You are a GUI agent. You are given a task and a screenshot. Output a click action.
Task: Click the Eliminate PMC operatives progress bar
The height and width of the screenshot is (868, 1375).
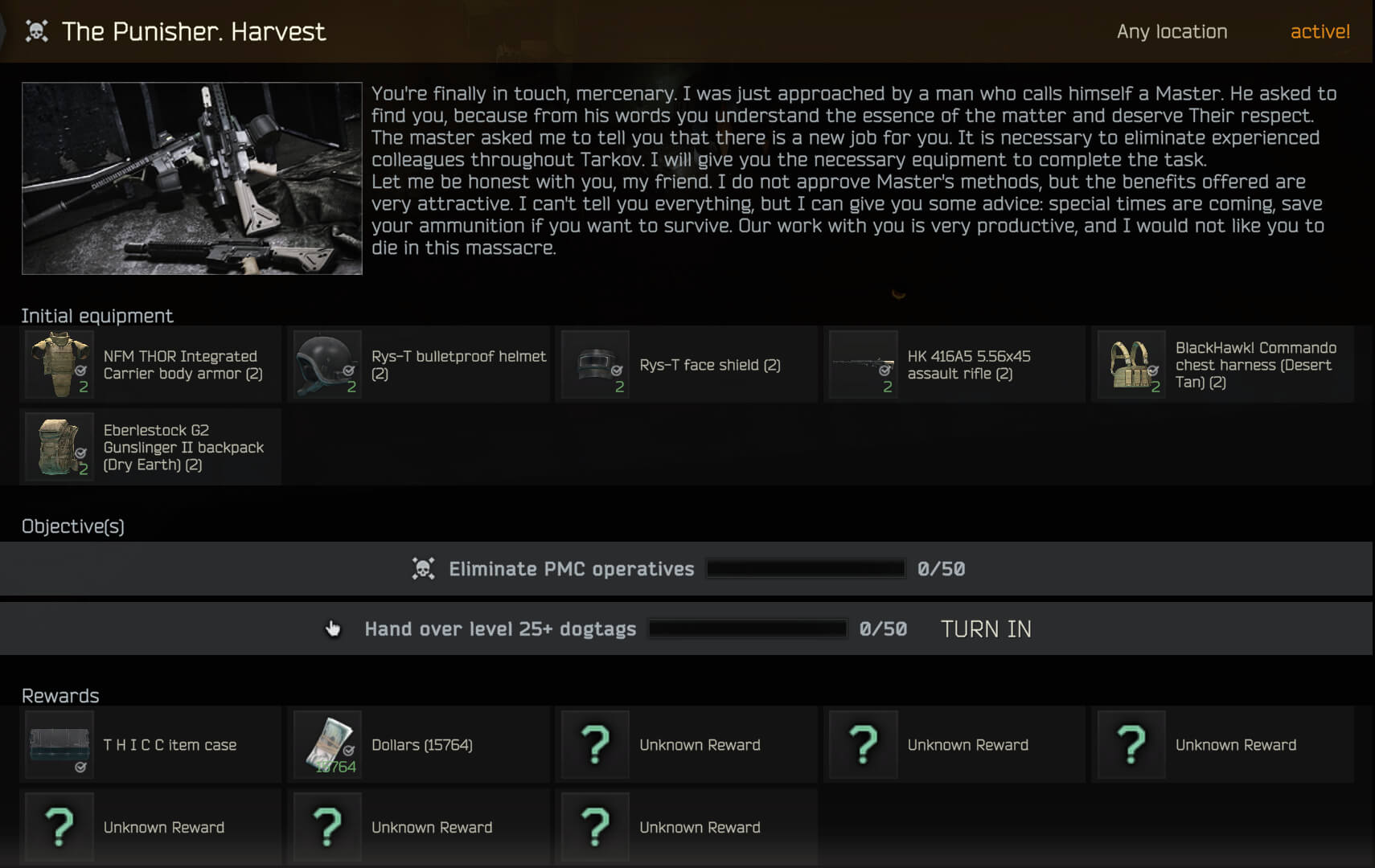(806, 568)
